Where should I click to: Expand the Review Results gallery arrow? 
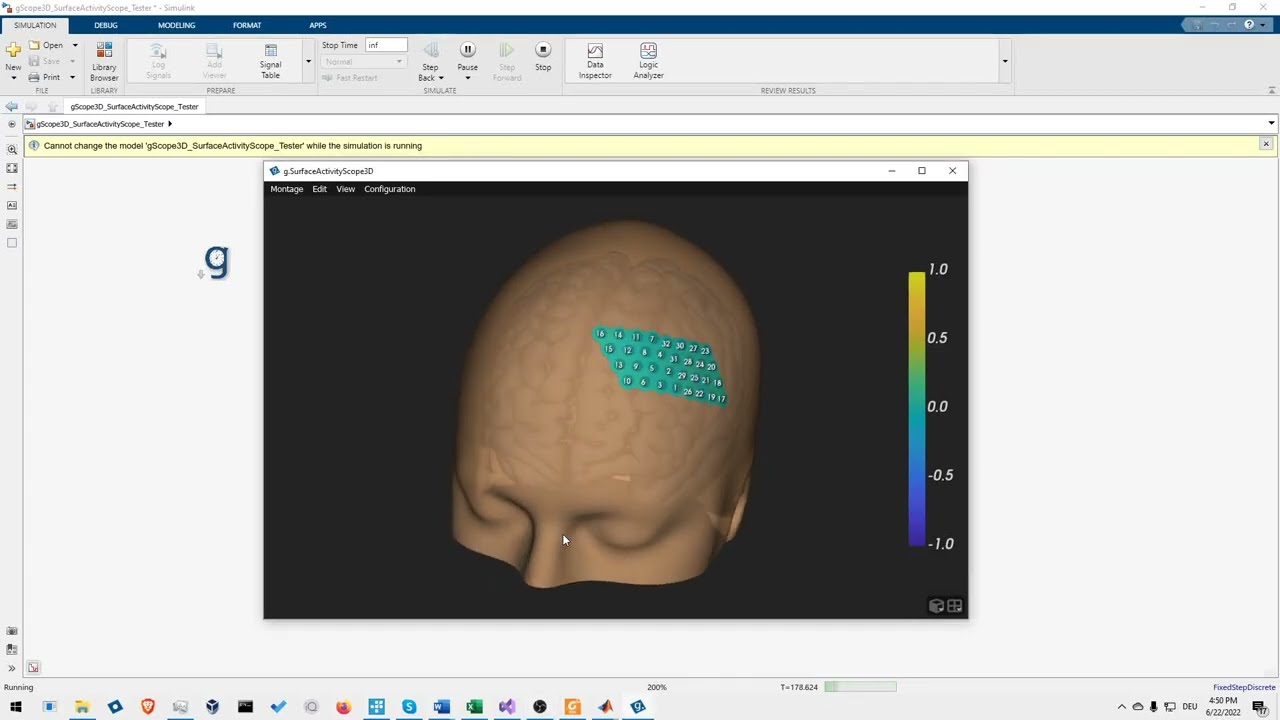click(x=1005, y=62)
